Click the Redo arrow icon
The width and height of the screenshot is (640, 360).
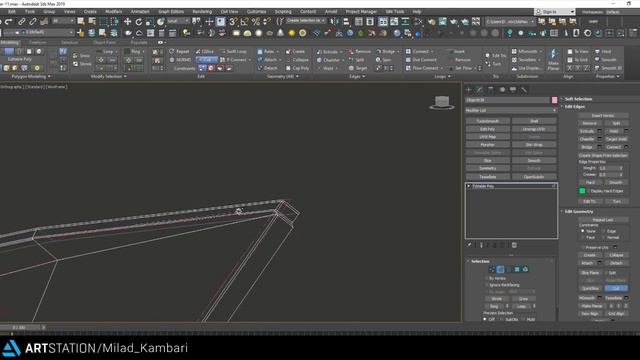click(x=8, y=22)
